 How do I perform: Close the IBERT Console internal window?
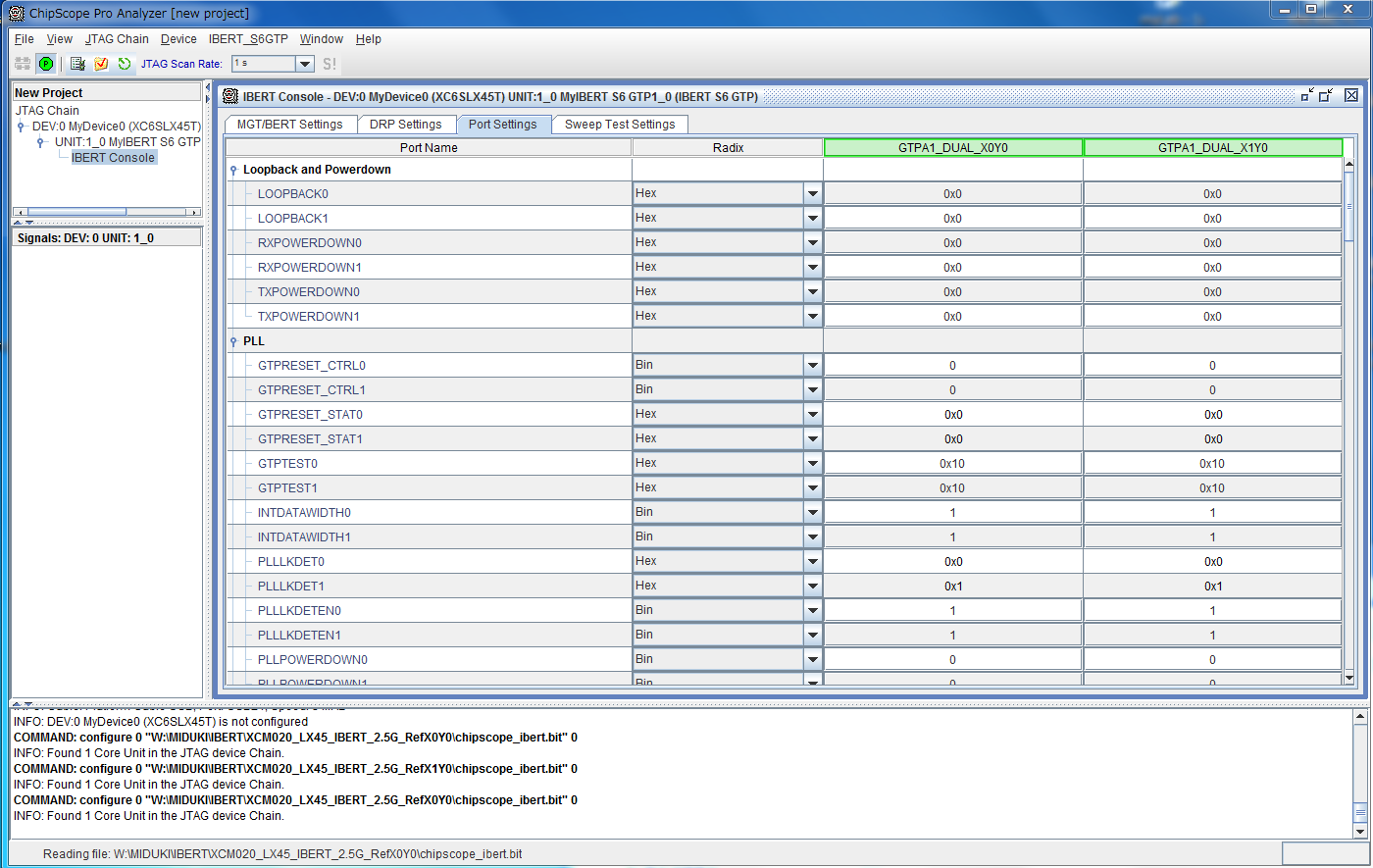tap(1351, 95)
